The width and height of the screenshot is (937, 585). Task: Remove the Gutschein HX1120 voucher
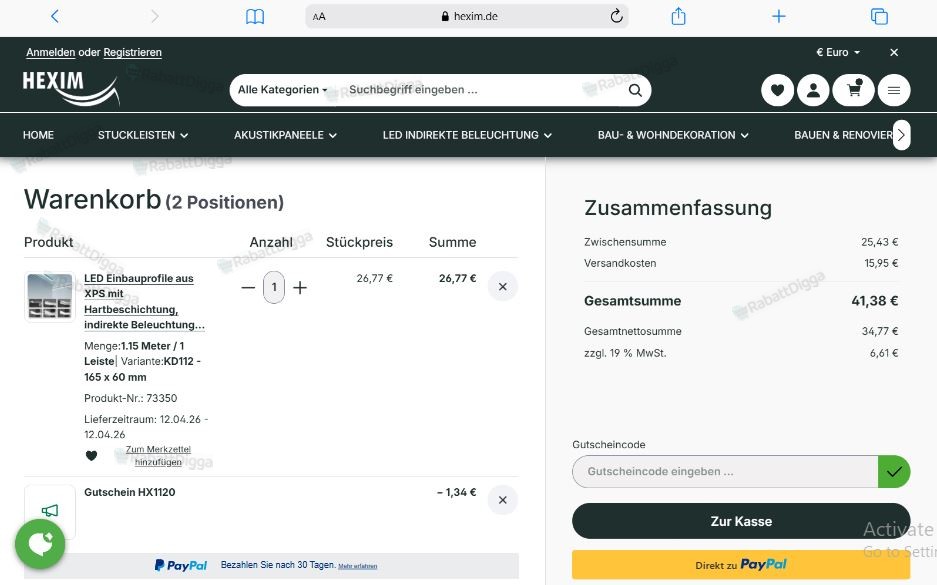tap(503, 500)
